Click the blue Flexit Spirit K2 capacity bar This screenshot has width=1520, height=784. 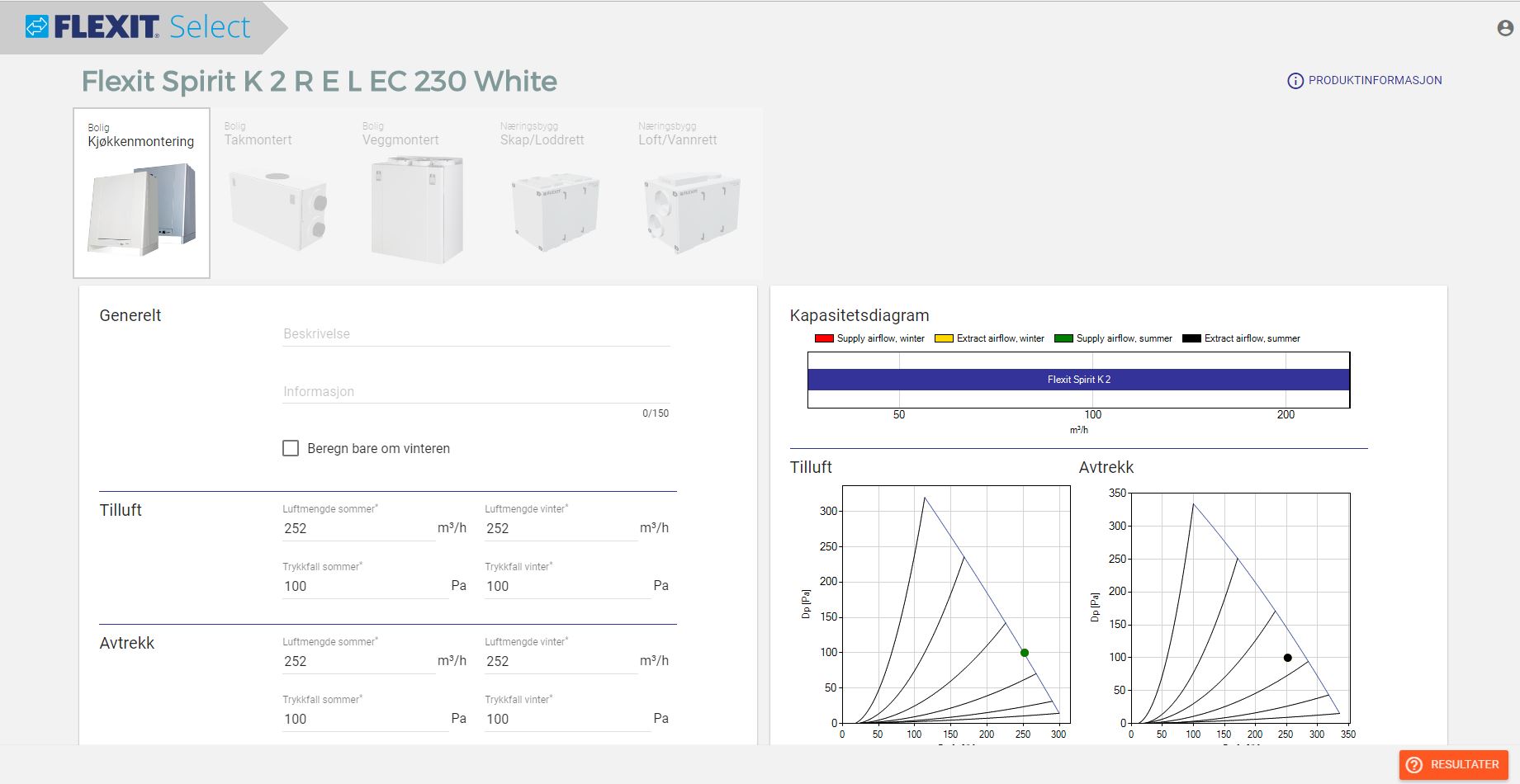[x=1078, y=380]
